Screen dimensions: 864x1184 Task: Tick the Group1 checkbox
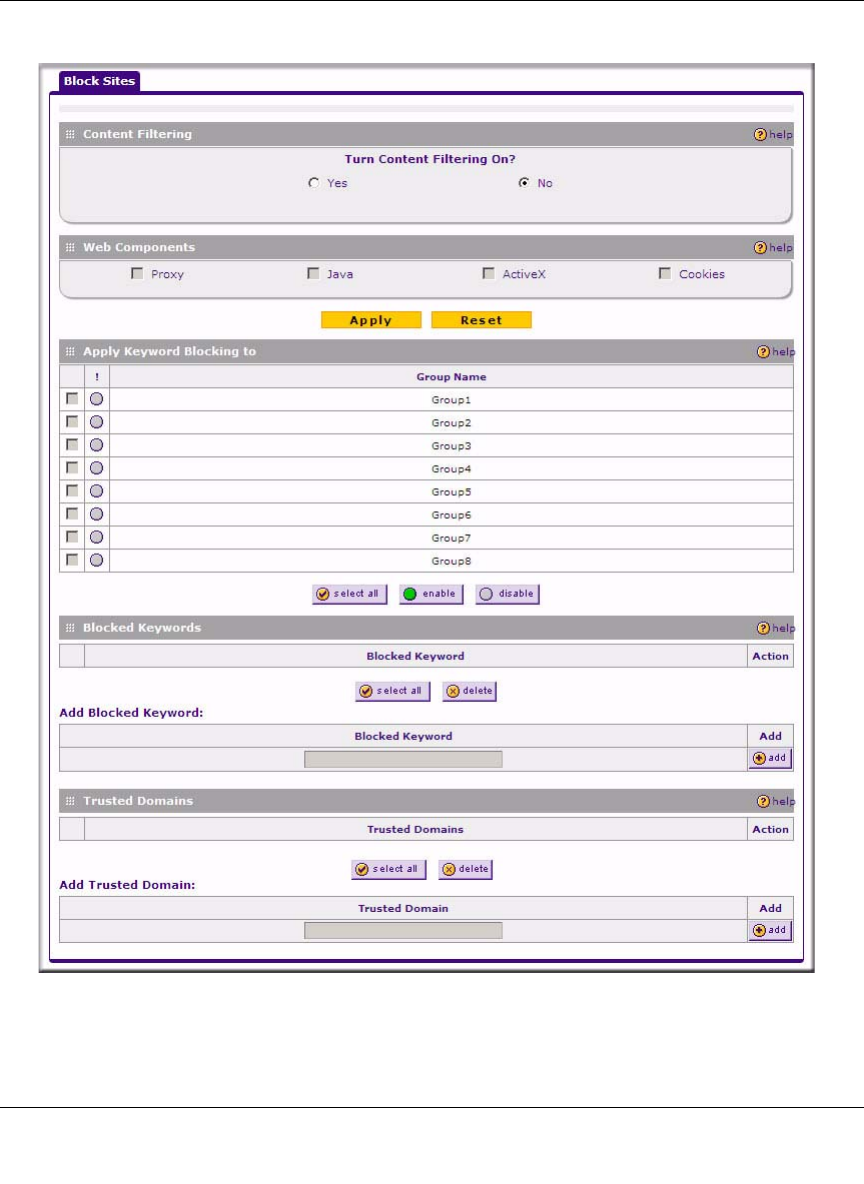click(72, 398)
